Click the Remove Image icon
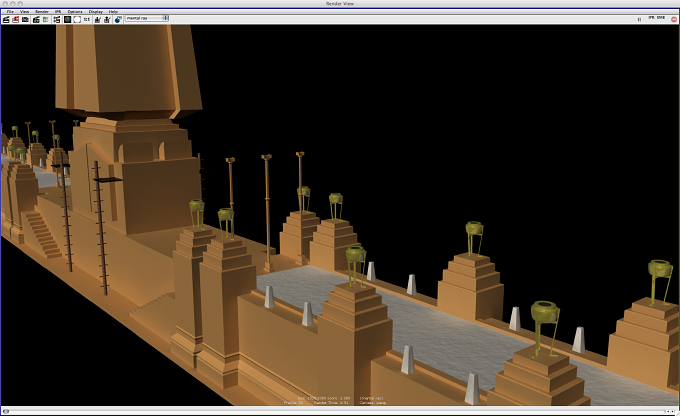 107,20
